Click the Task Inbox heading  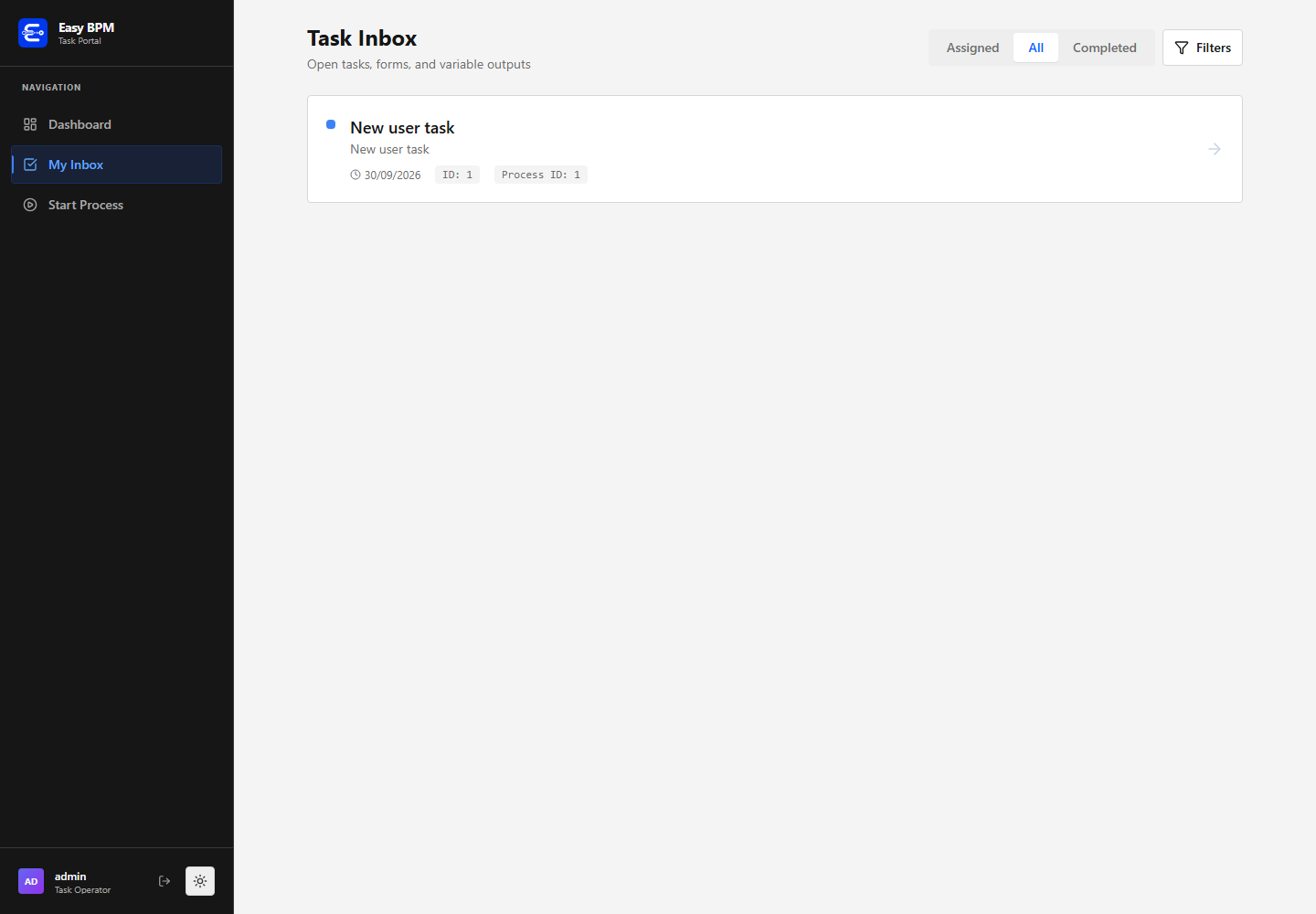click(362, 38)
